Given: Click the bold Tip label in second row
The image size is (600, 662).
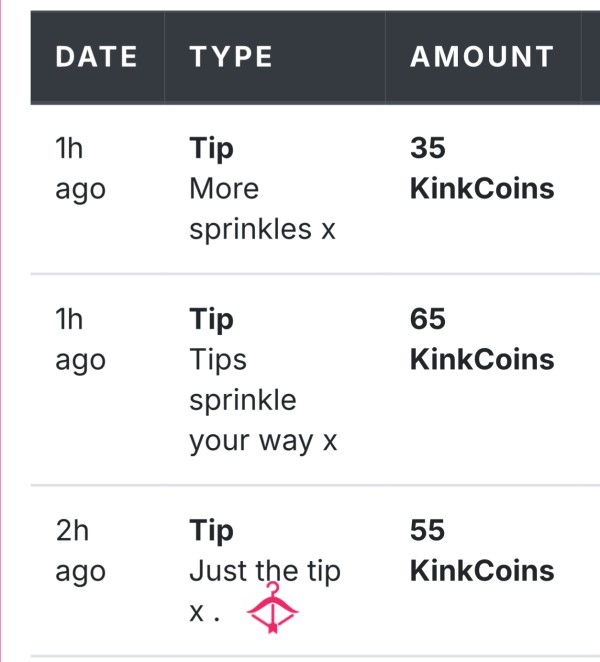Looking at the screenshot, I should pyautogui.click(x=211, y=320).
